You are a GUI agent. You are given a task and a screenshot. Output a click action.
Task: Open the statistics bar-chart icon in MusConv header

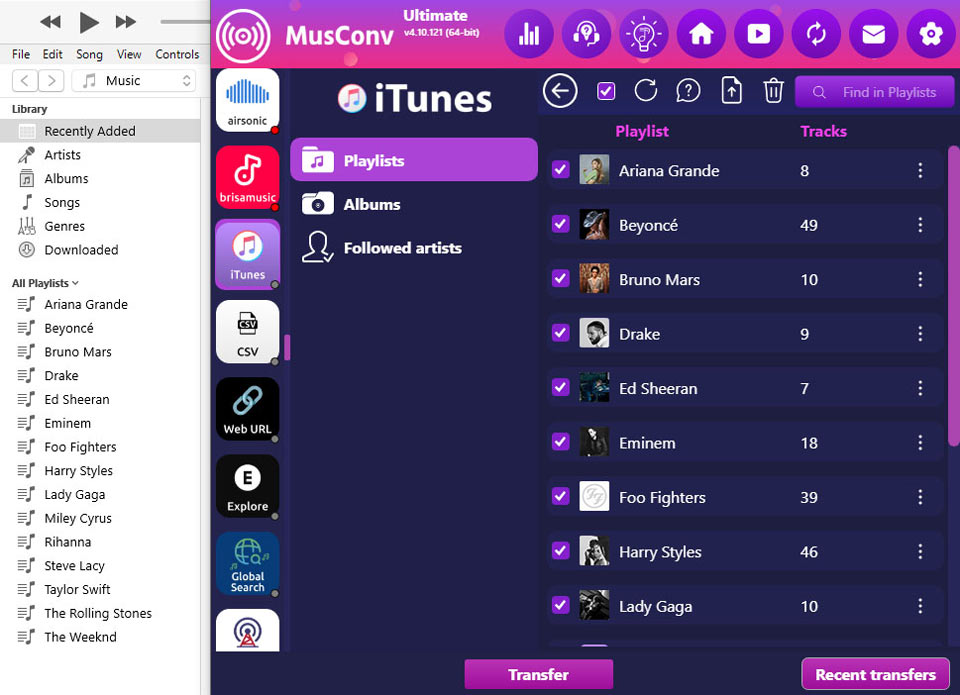pyautogui.click(x=528, y=34)
